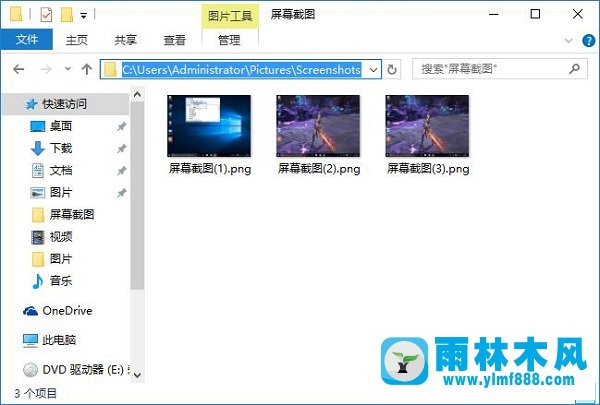
Task: Go up one folder level
Action: coord(87,69)
